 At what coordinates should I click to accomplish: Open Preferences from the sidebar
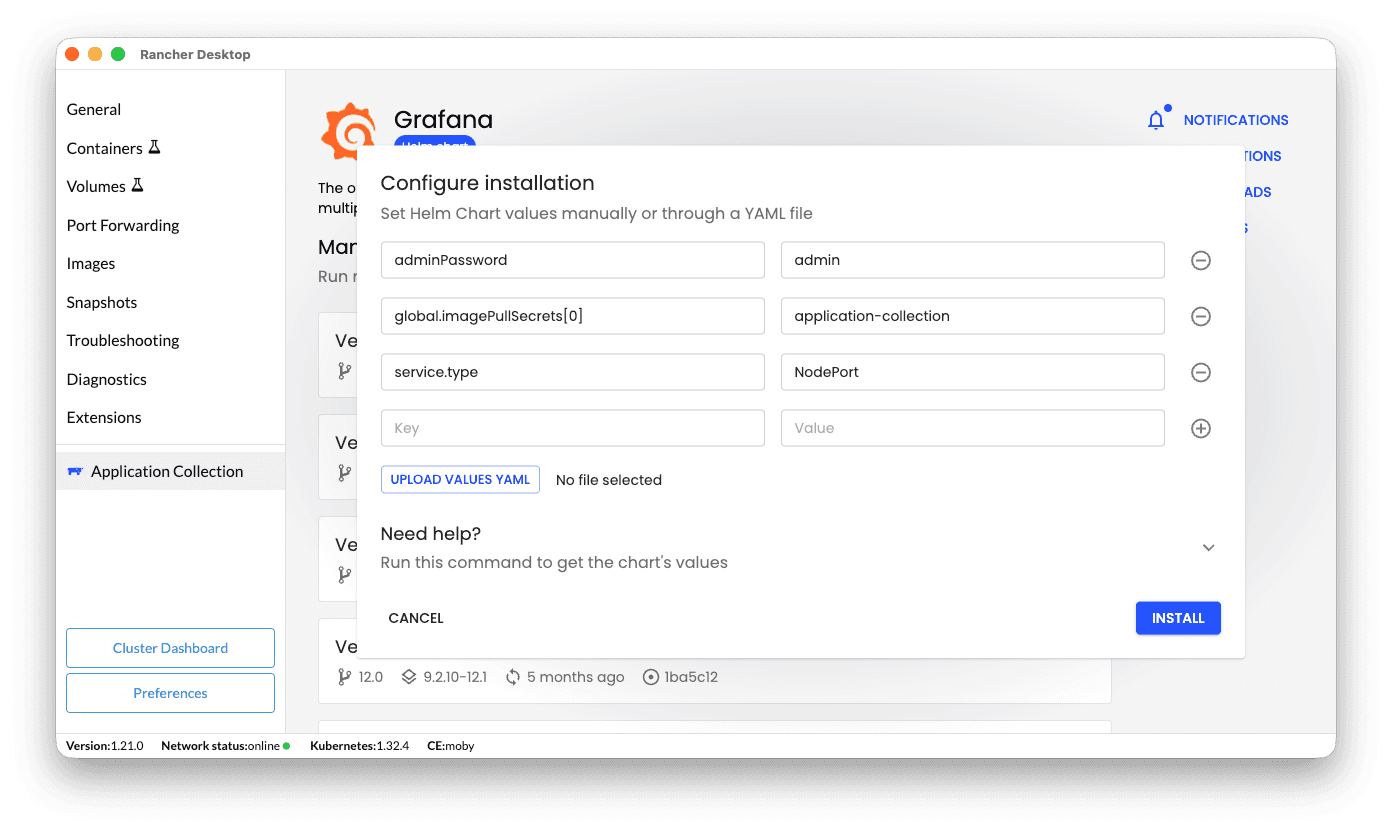pyautogui.click(x=170, y=693)
